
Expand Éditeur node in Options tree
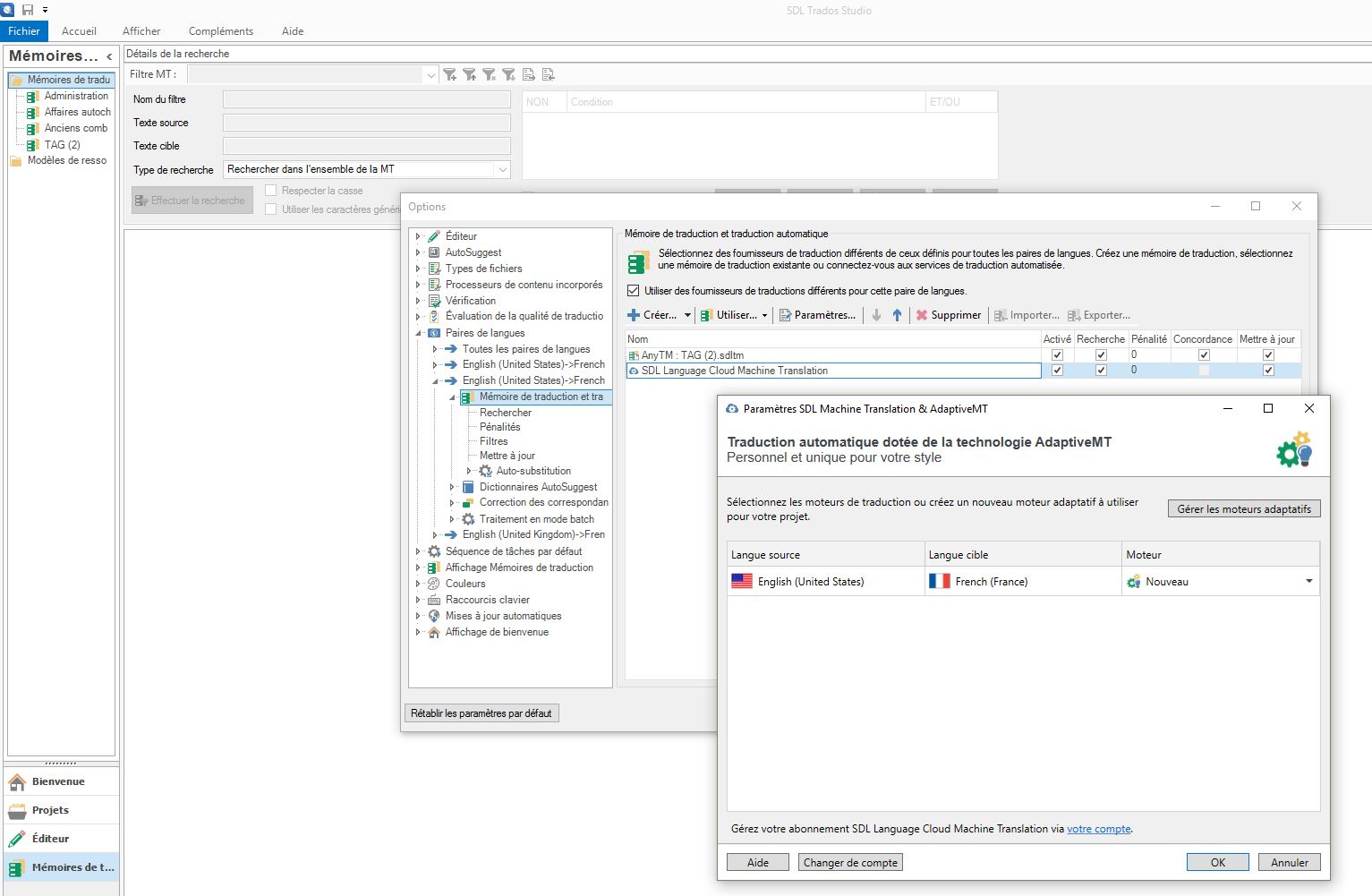click(x=418, y=236)
